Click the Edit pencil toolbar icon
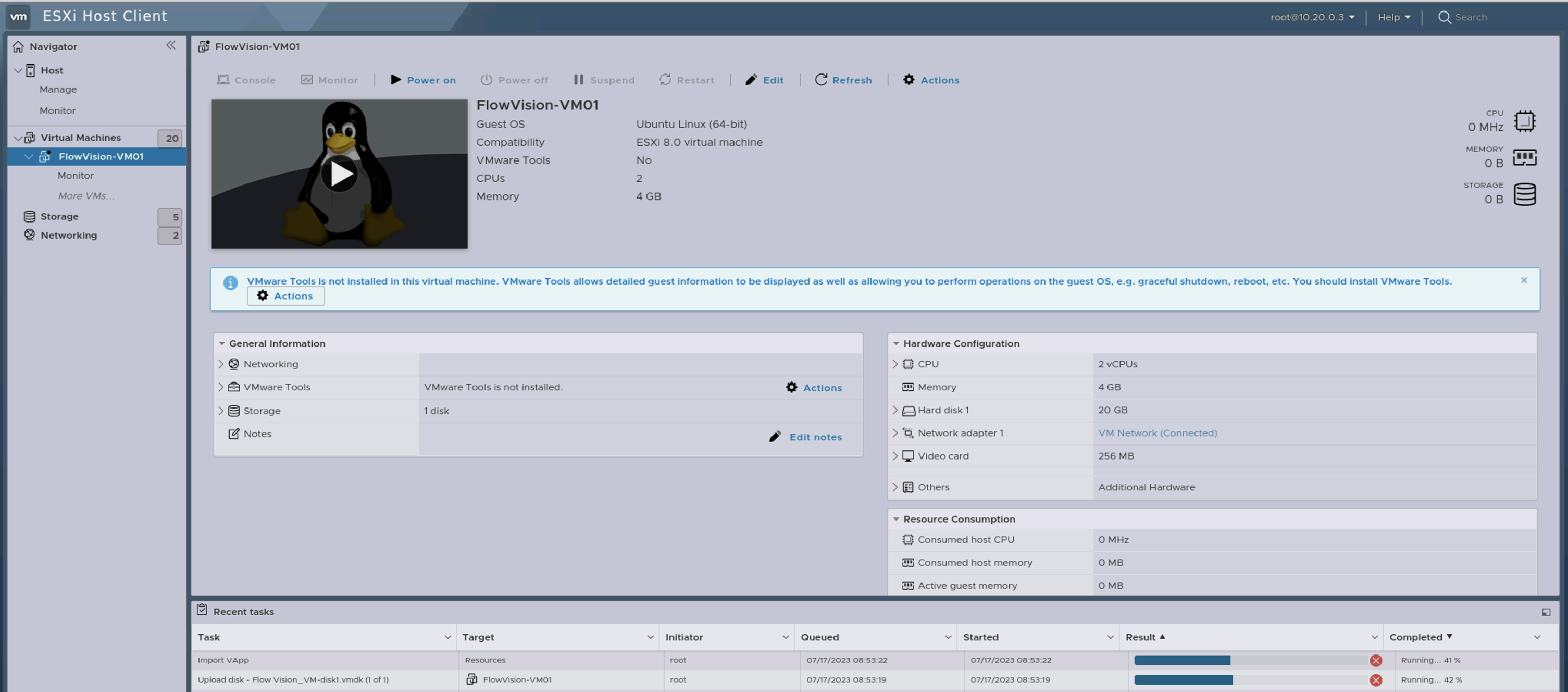The image size is (1568, 692). tap(751, 80)
